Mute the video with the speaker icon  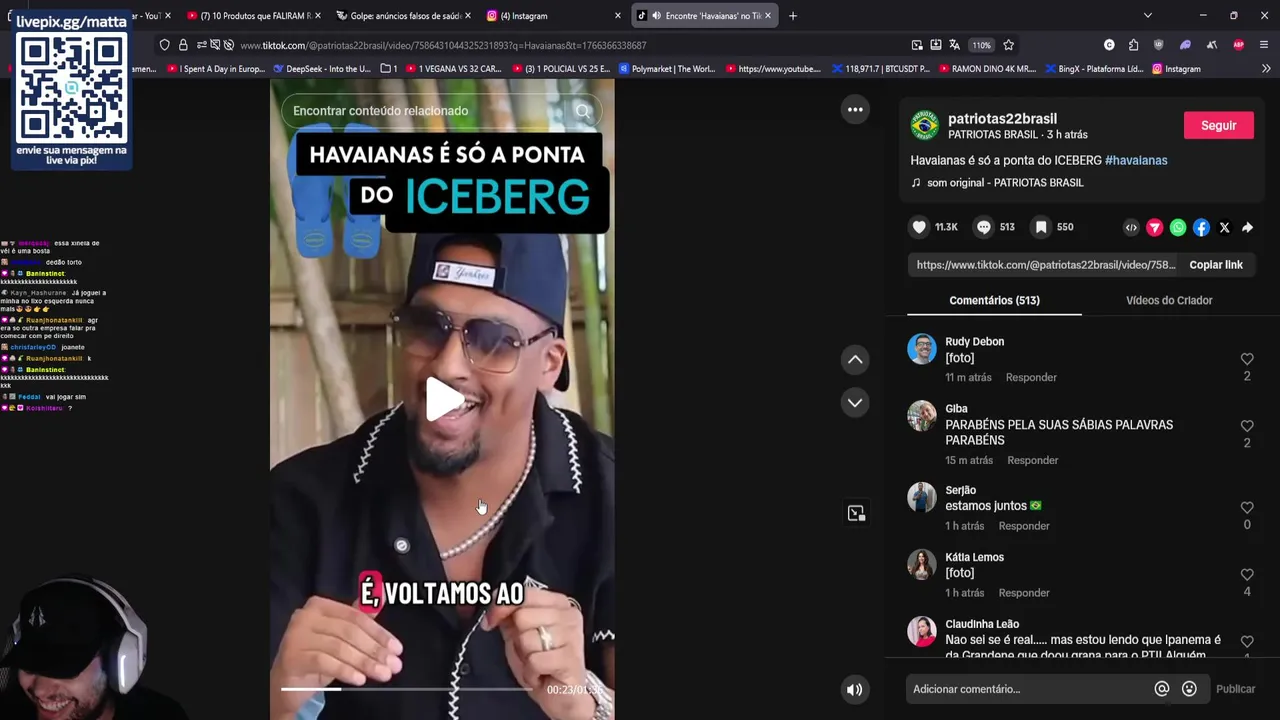[855, 689]
